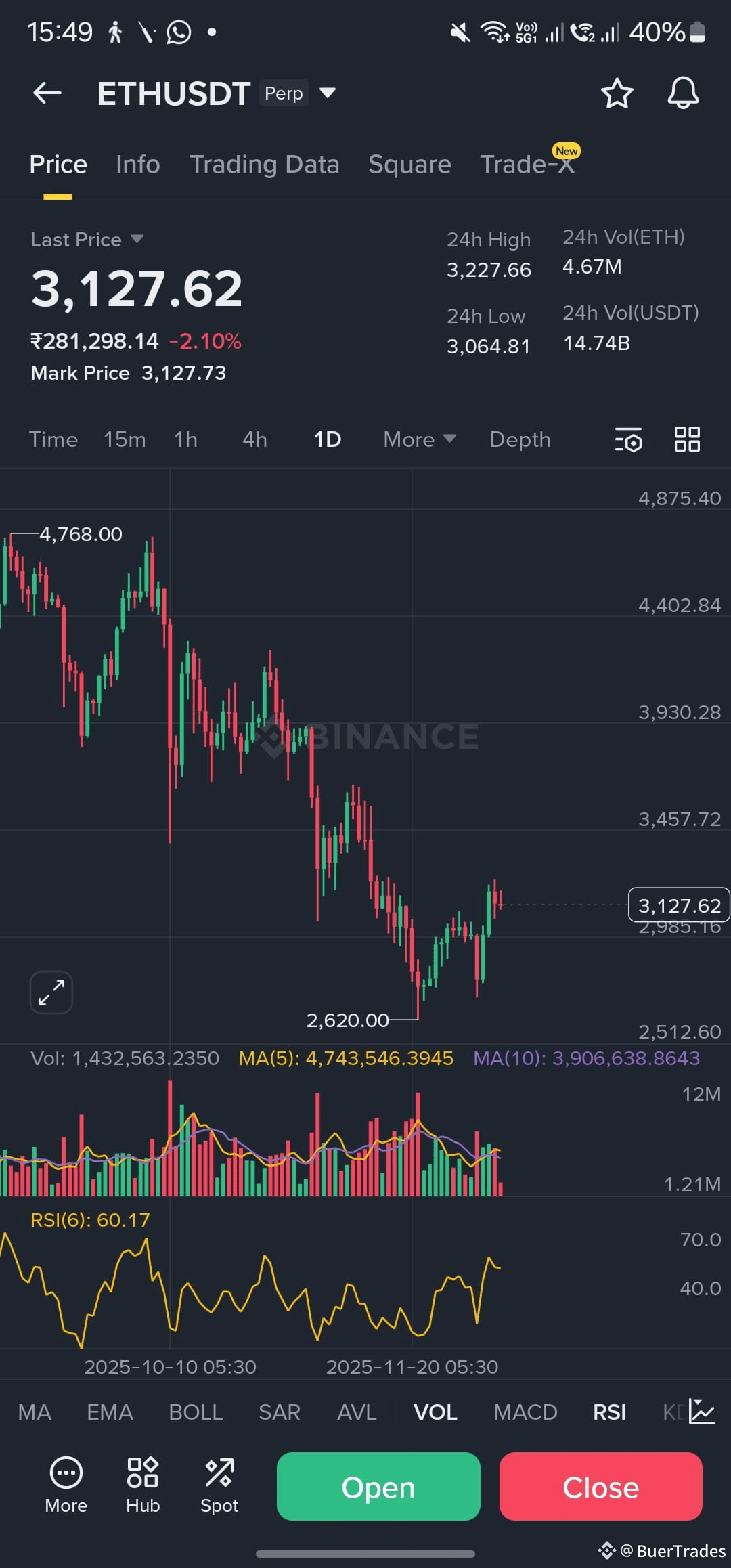Tap the 24h High value 3,227.66
Image resolution: width=731 pixels, height=1568 pixels.
[x=489, y=270]
